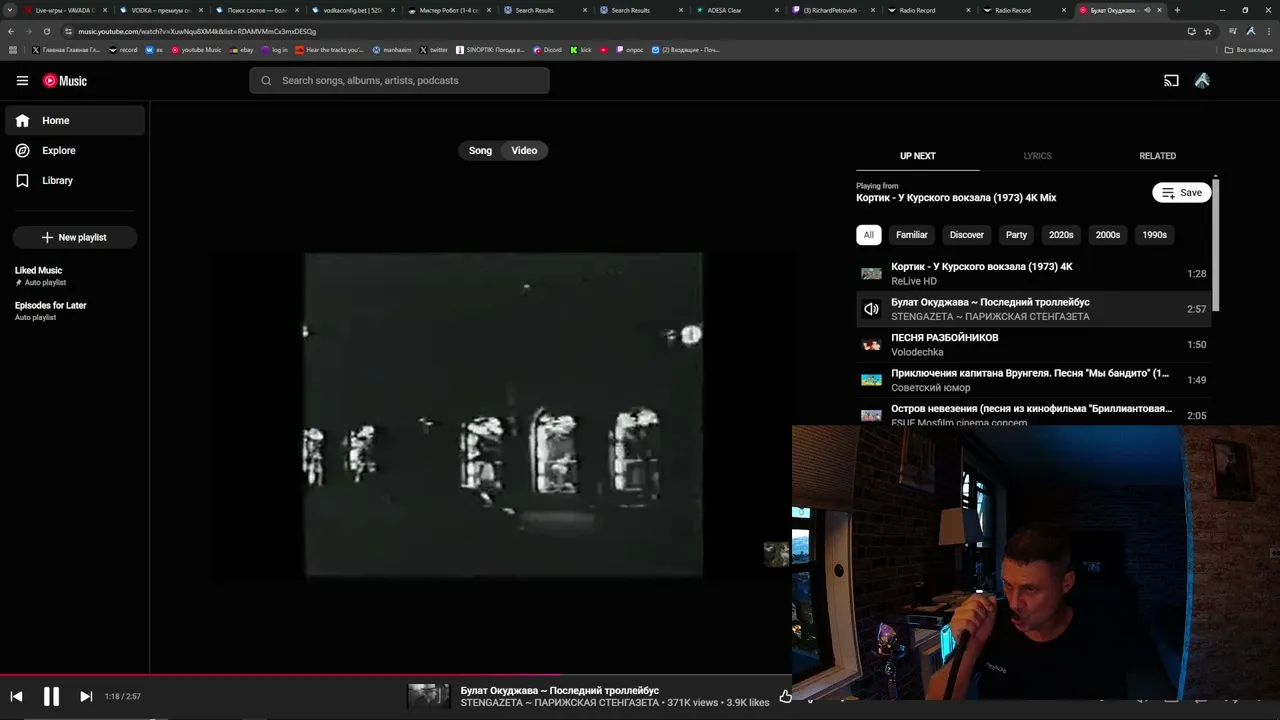Play 'ПЕСНЯ РАЗБОЙНИКОВ' from the queue
This screenshot has height=720, width=1280.
point(1034,345)
